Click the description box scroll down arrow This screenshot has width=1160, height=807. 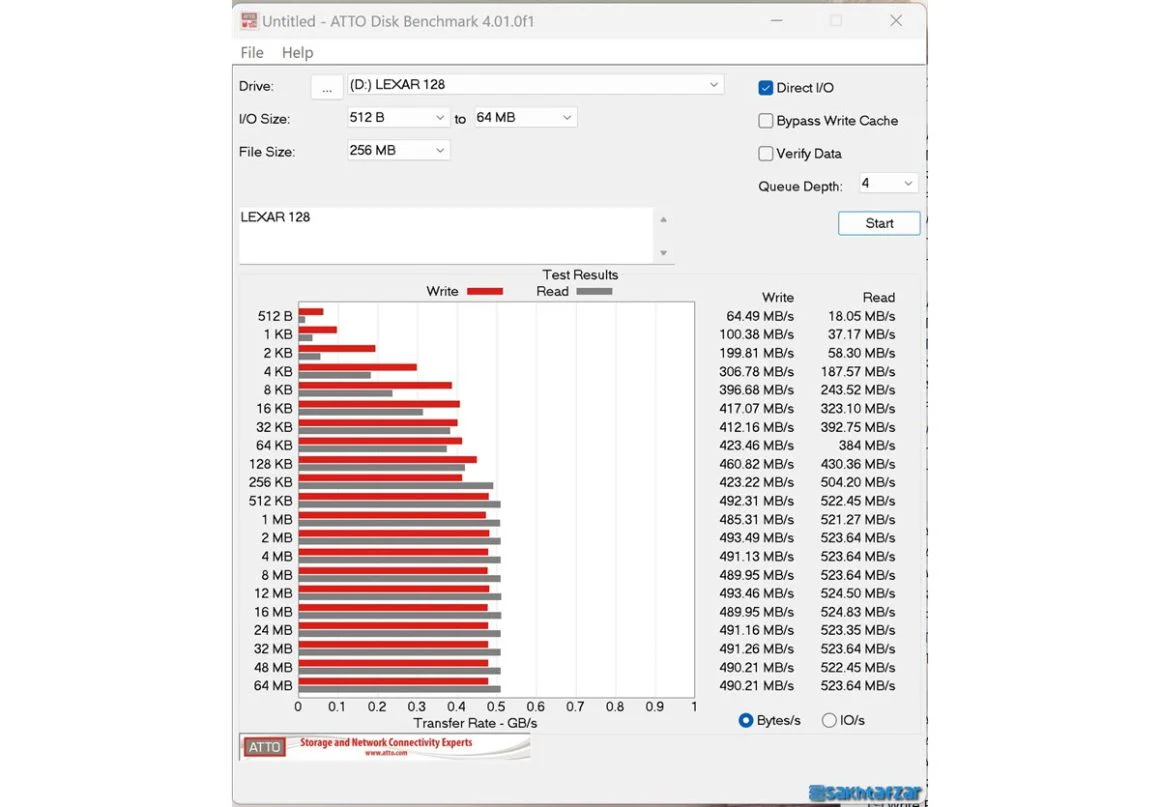click(664, 253)
